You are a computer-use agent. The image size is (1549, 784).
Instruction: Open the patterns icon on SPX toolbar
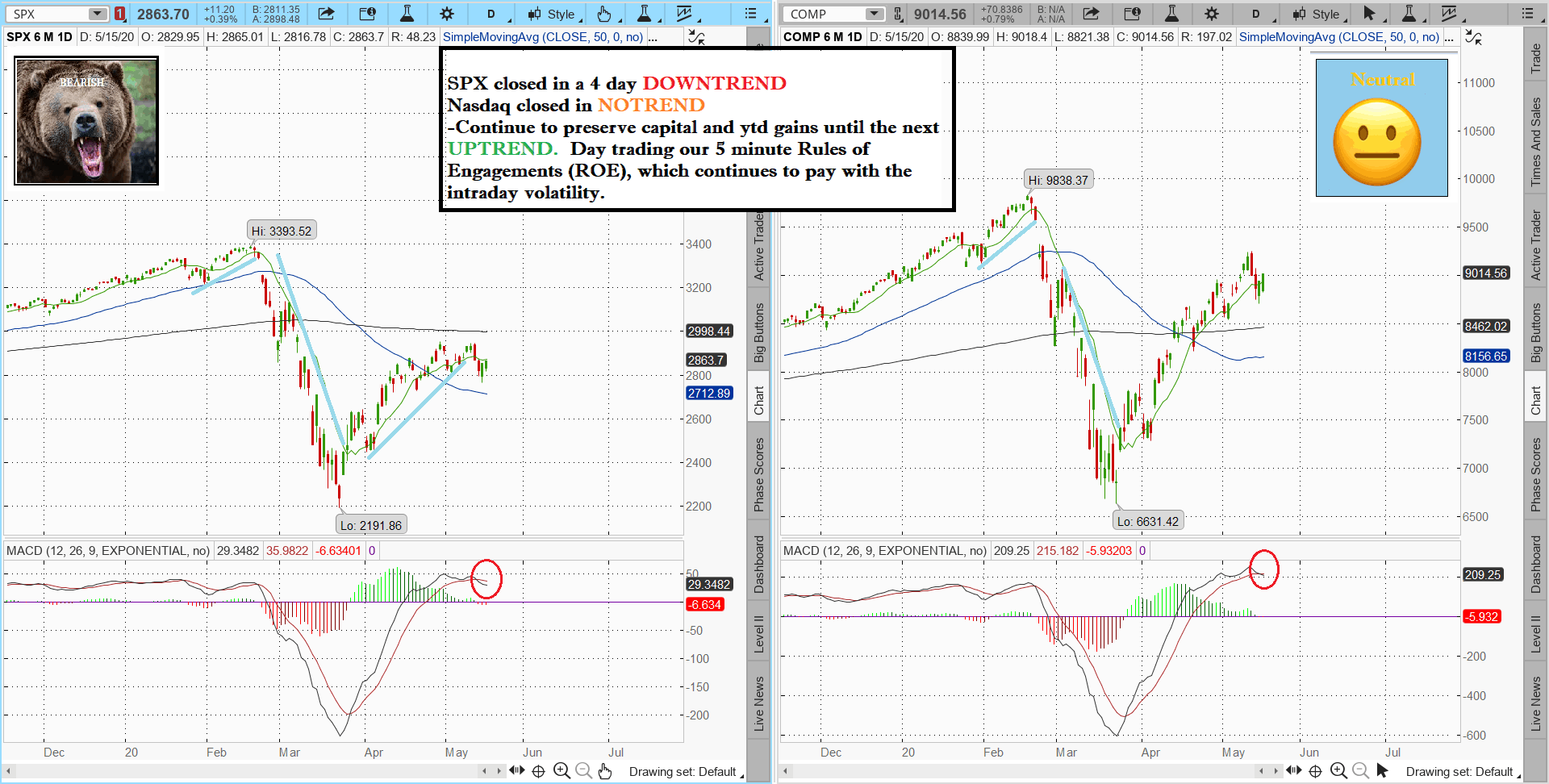pyautogui.click(x=684, y=14)
